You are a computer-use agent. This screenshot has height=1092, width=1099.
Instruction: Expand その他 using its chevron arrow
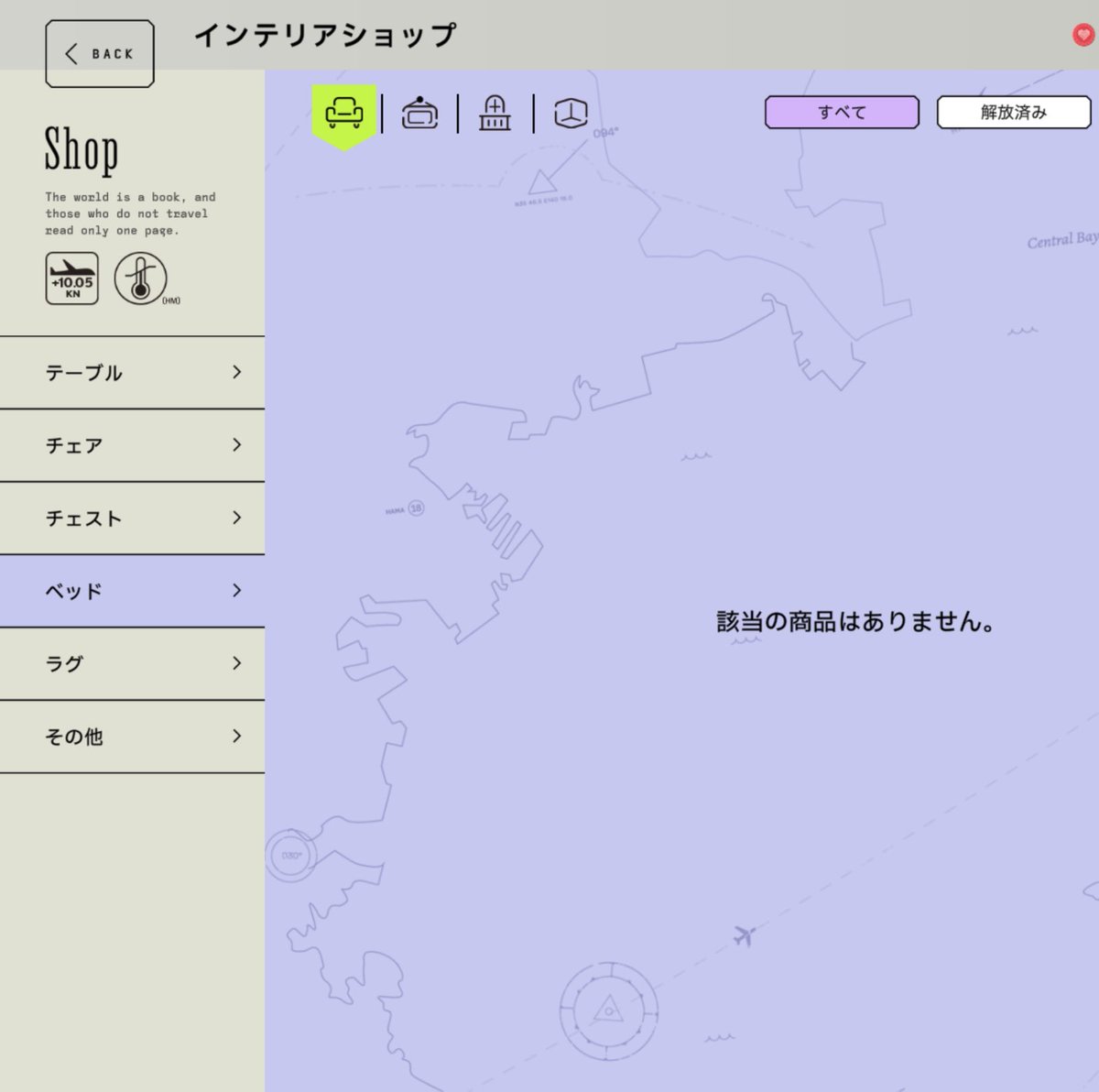point(237,736)
